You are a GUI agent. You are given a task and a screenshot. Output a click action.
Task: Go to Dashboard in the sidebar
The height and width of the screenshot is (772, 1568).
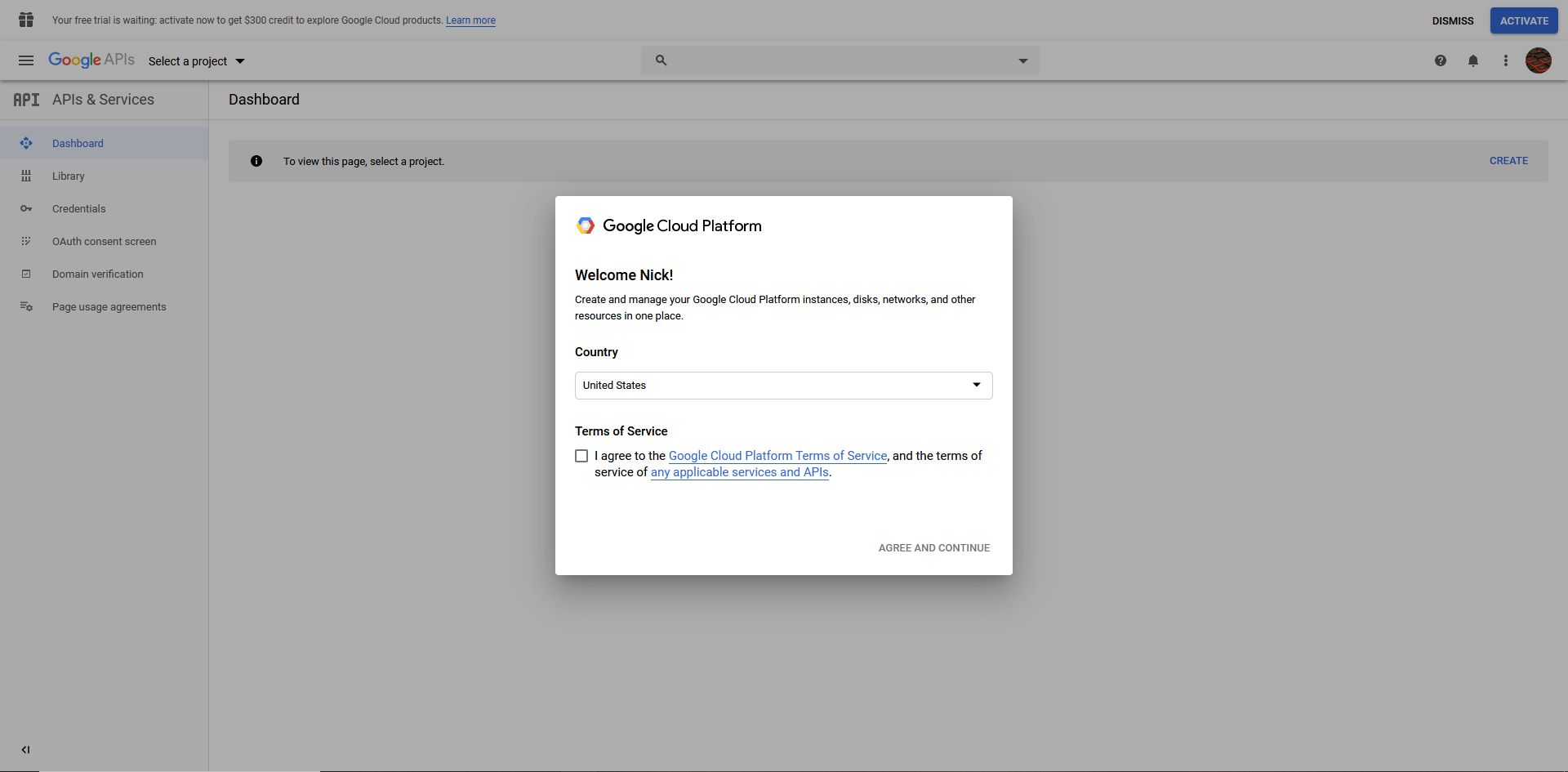pyautogui.click(x=105, y=143)
